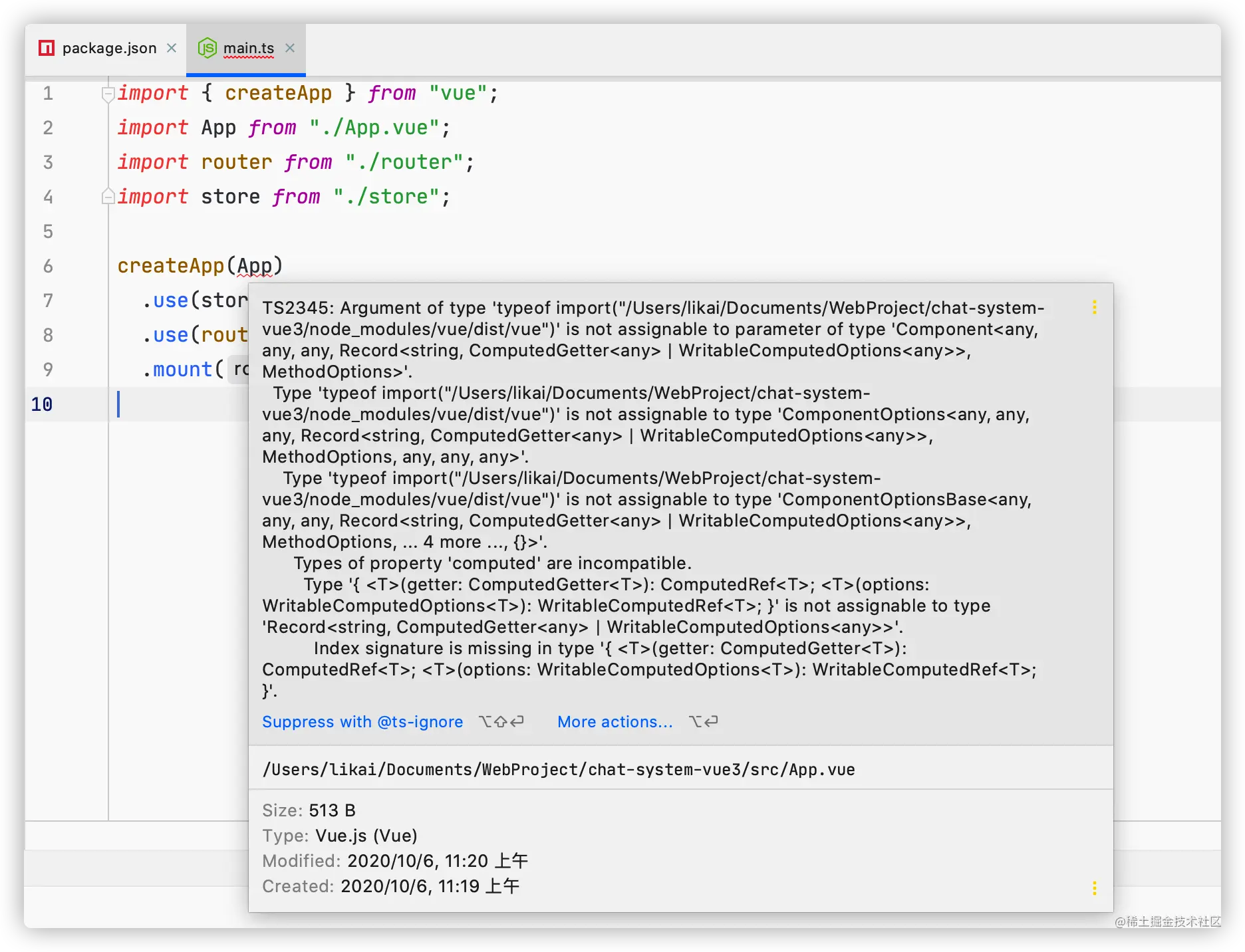Click createApp call on line 6
The image size is (1245, 952).
pos(171,266)
